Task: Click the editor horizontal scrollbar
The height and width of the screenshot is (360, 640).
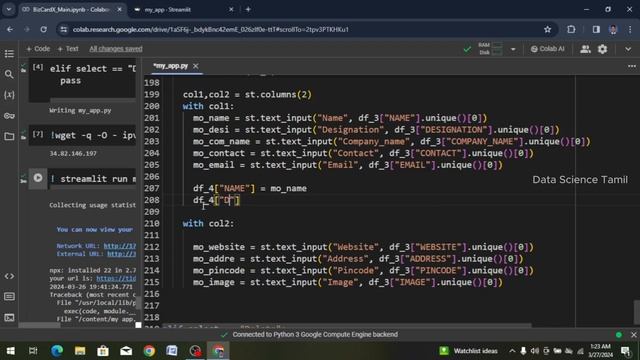Action: pos(347,326)
